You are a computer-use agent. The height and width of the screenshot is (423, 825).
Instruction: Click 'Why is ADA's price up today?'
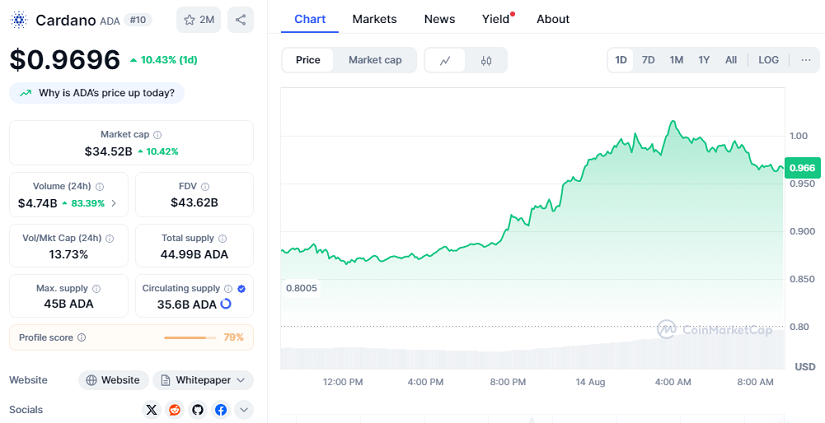click(x=97, y=93)
